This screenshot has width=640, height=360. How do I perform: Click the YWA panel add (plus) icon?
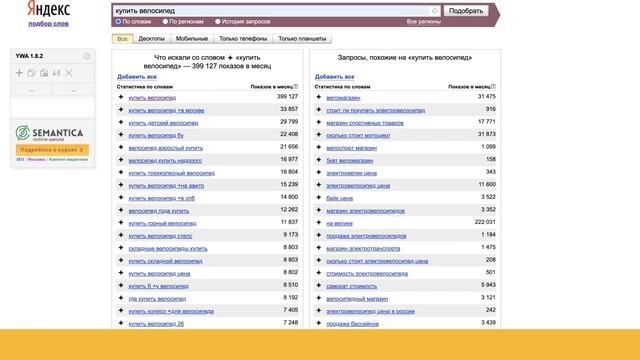click(x=19, y=73)
